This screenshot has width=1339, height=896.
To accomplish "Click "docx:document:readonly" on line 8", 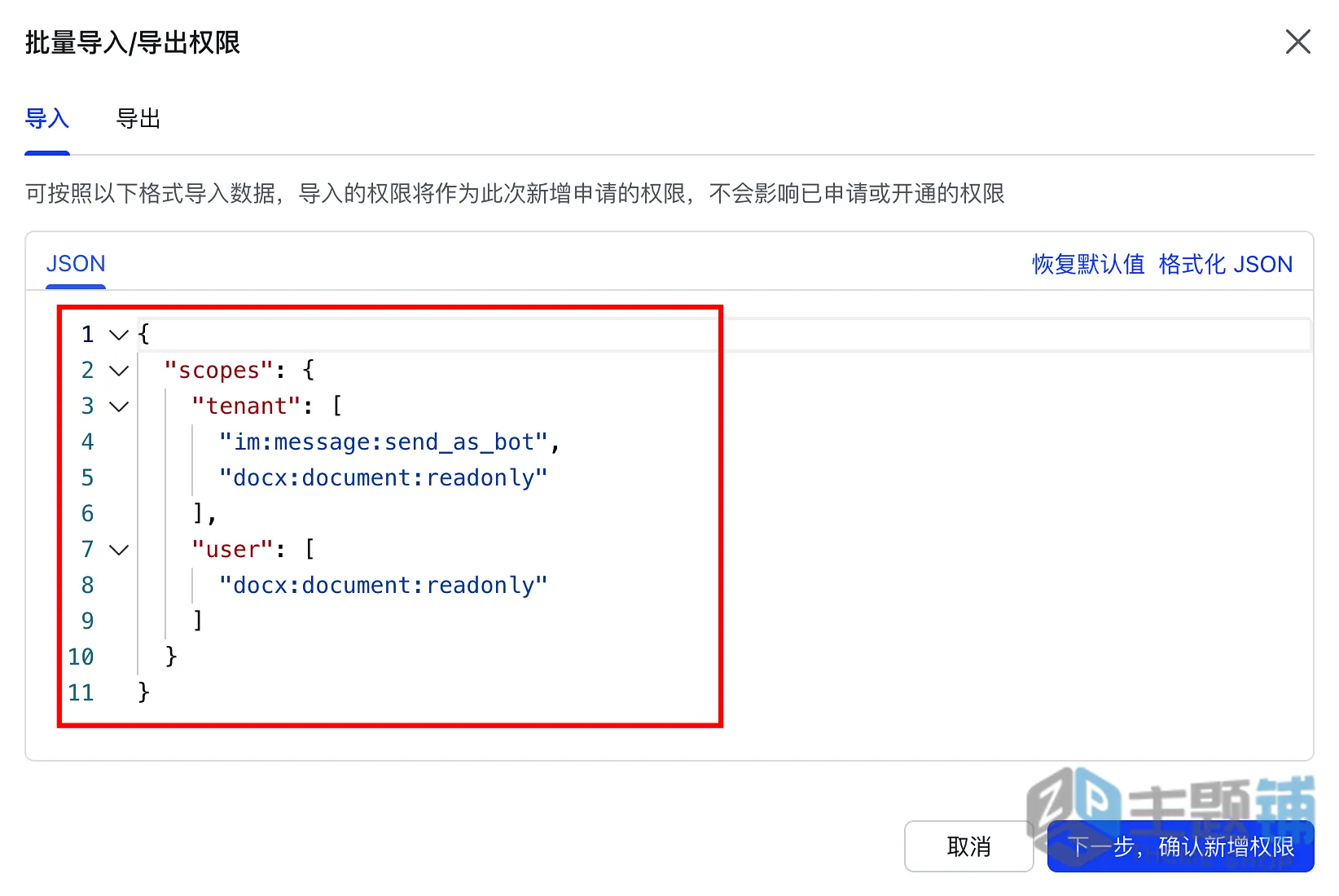I will [x=383, y=586].
